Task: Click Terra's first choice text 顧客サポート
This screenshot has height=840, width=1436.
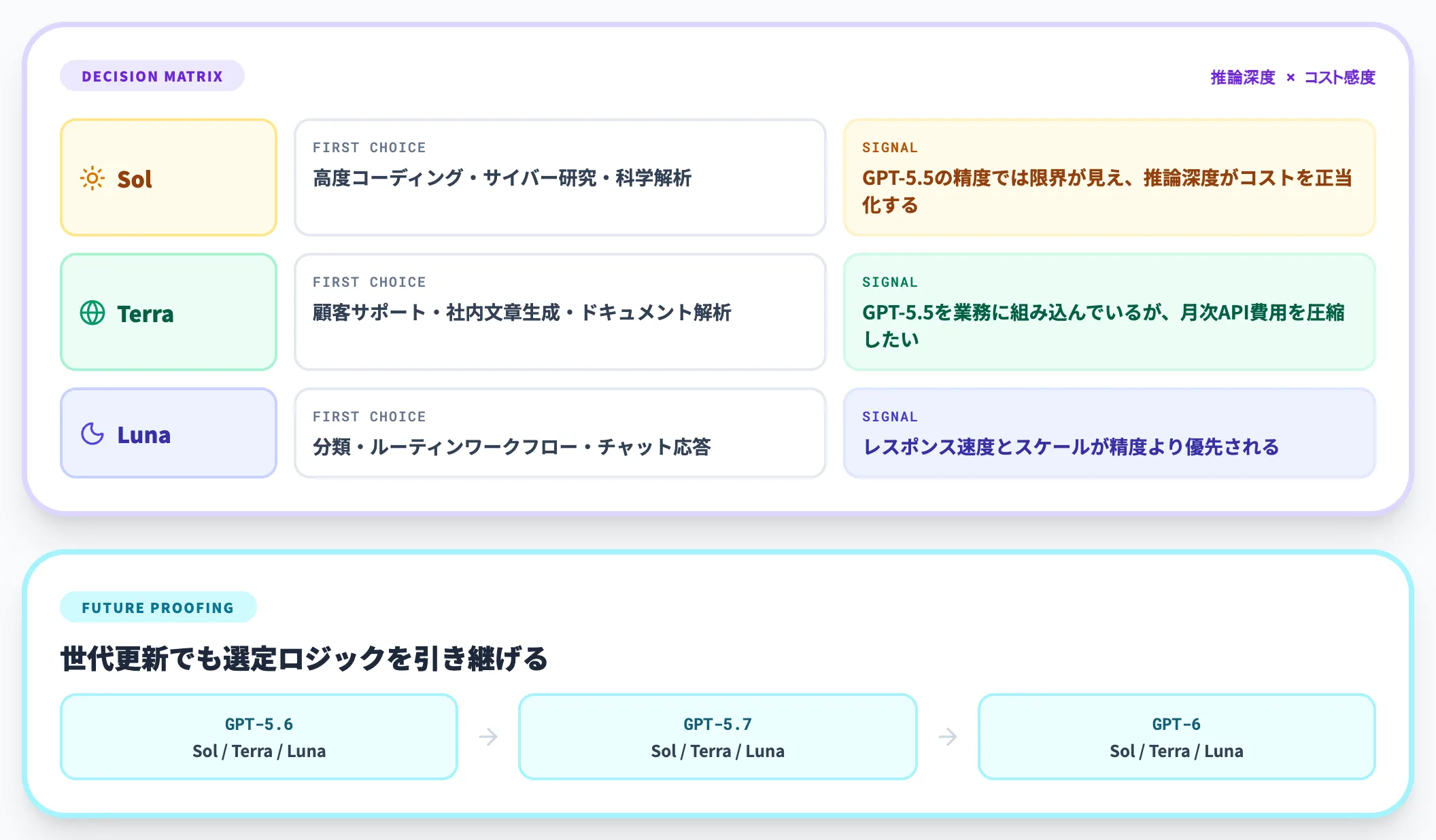Action: pyautogui.click(x=522, y=313)
